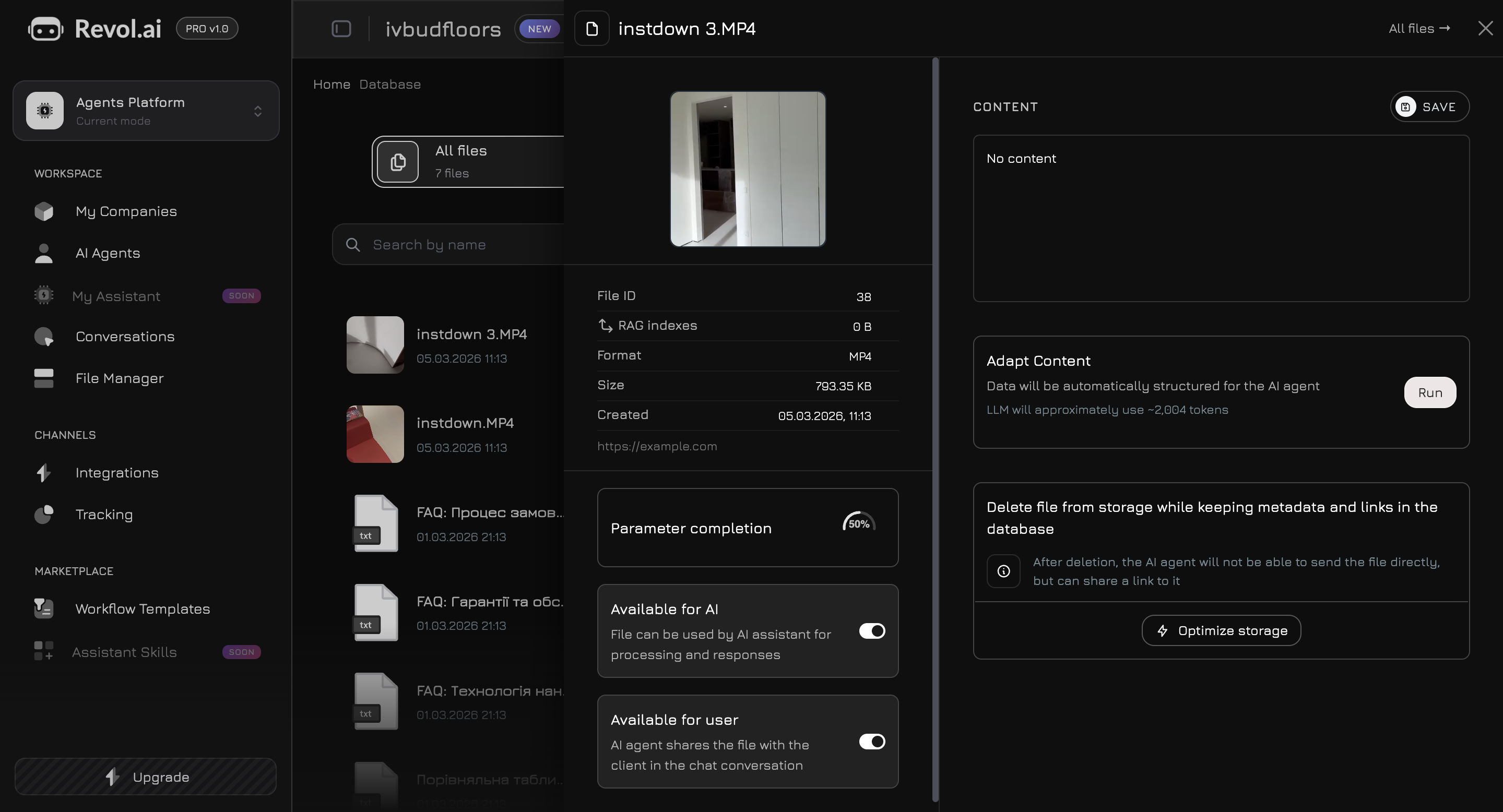Image resolution: width=1503 pixels, height=812 pixels.
Task: Open the Tracking section
Action: click(104, 514)
